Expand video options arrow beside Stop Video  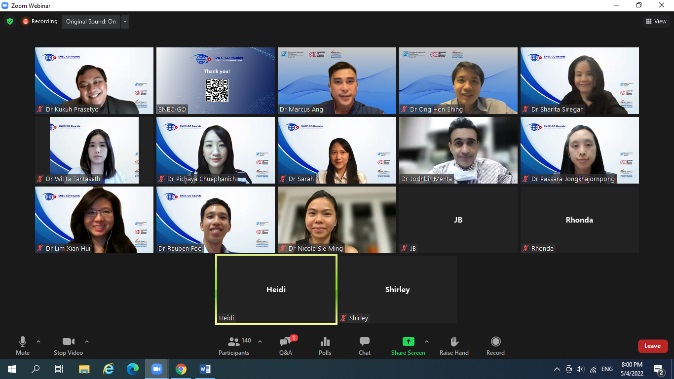pos(86,342)
